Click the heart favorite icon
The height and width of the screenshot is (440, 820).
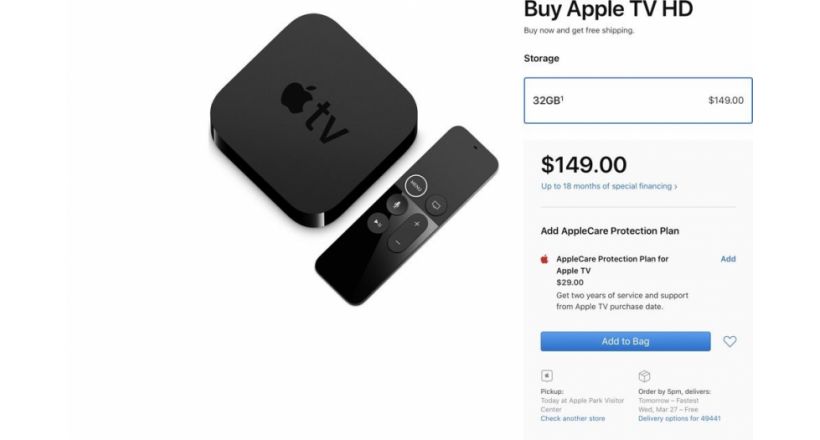tap(730, 342)
